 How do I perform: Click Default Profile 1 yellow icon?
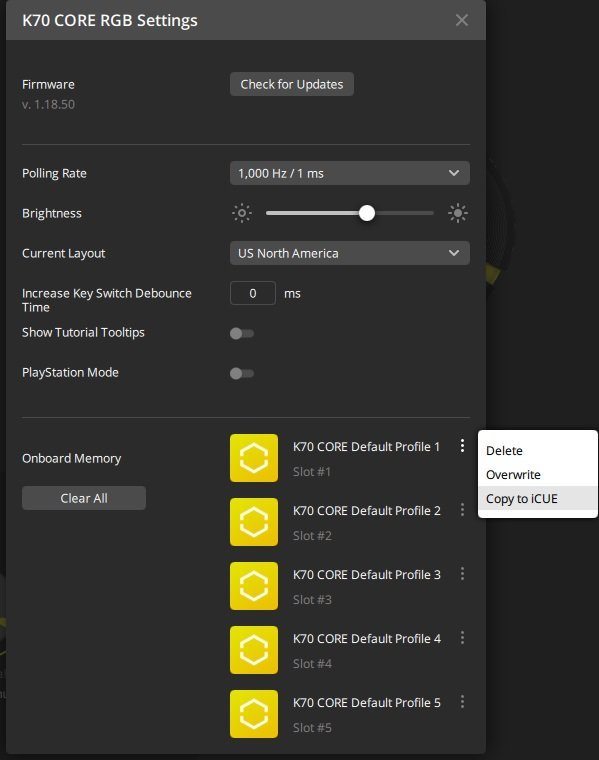[x=254, y=458]
